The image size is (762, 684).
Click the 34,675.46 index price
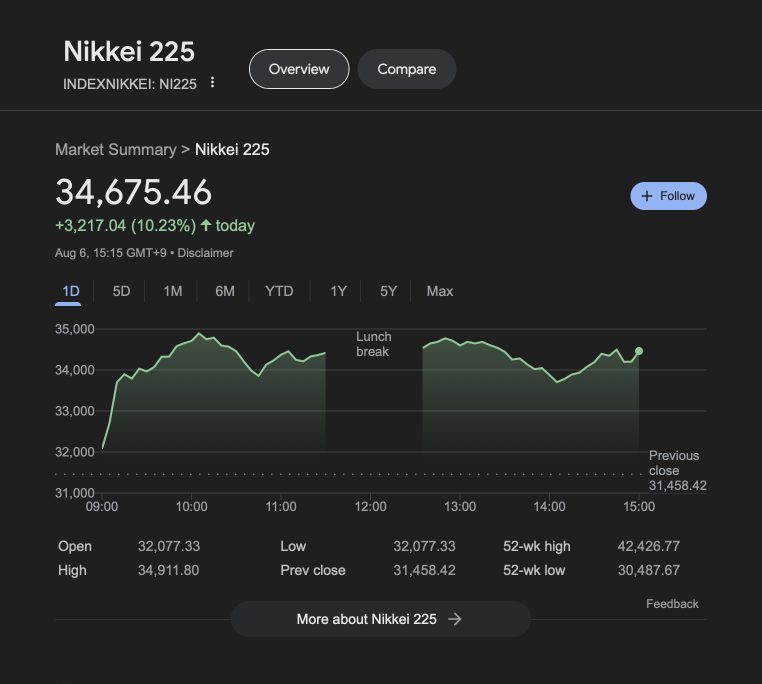point(134,192)
